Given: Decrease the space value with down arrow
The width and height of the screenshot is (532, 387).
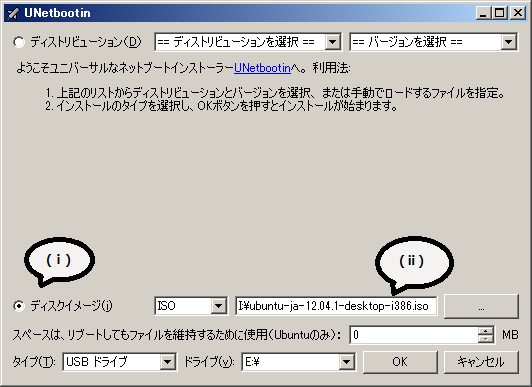Looking at the screenshot, I should pos(486,339).
